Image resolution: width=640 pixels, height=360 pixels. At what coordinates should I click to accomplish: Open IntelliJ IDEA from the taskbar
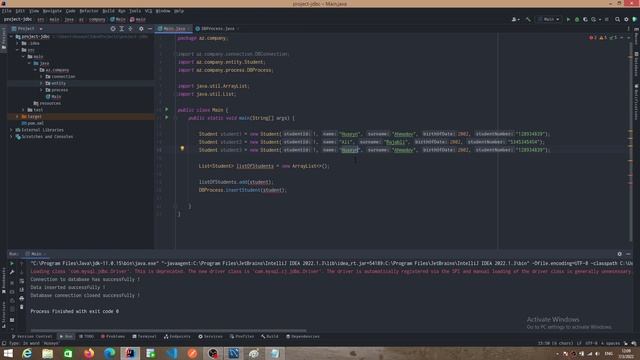point(130,353)
